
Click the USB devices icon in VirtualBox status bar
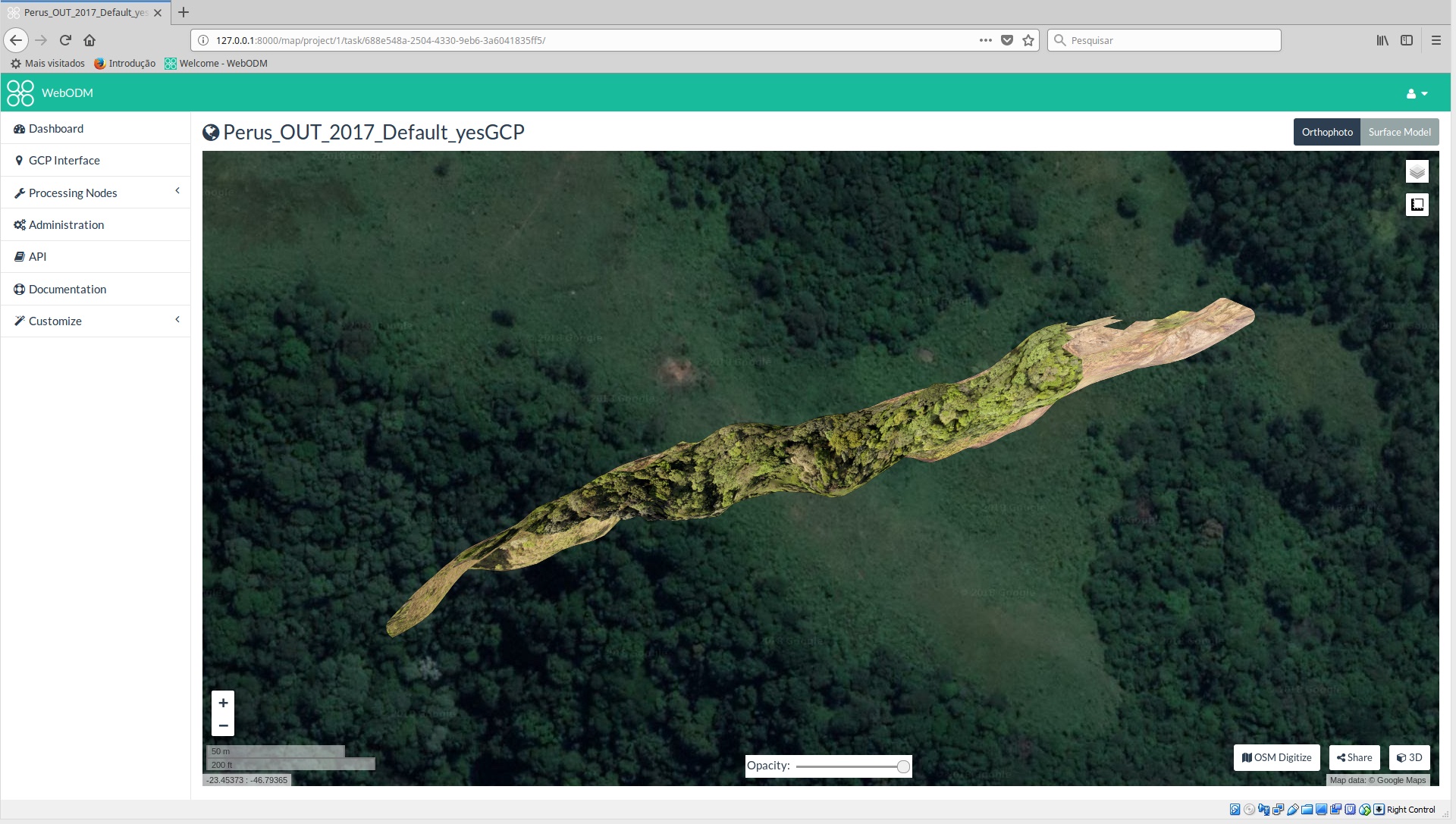1292,810
